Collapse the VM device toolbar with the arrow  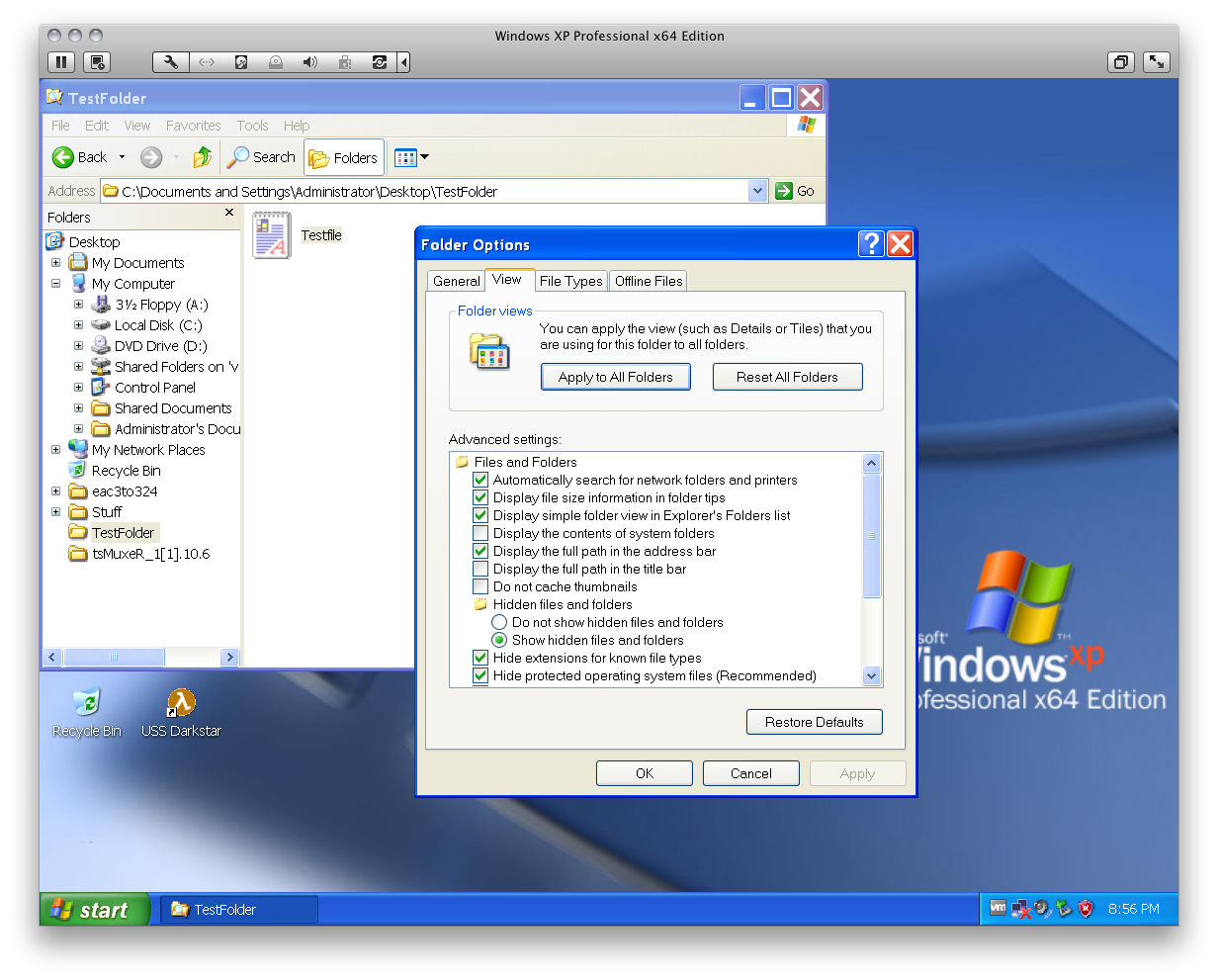pyautogui.click(x=403, y=62)
